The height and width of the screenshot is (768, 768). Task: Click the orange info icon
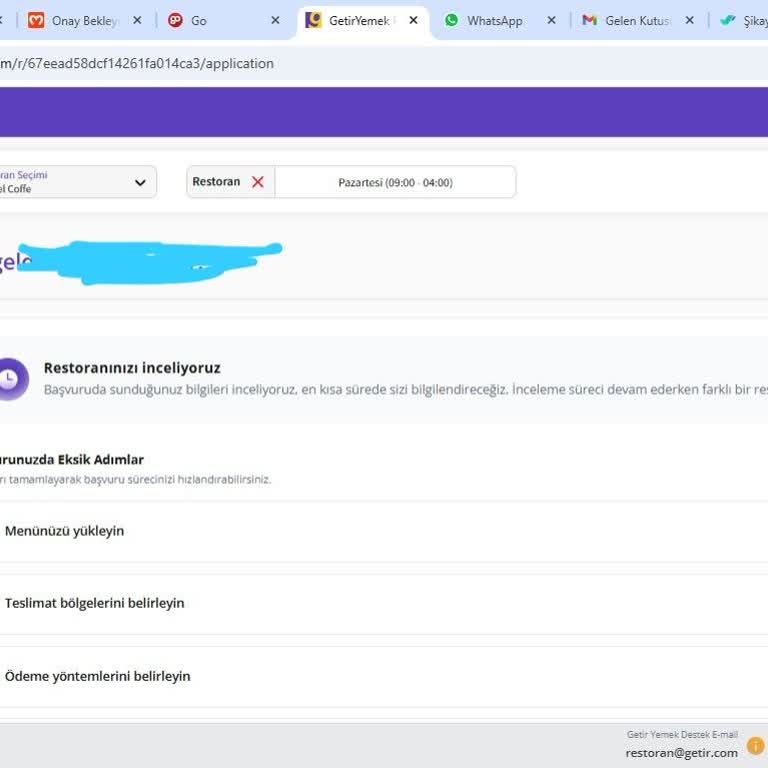[x=755, y=746]
